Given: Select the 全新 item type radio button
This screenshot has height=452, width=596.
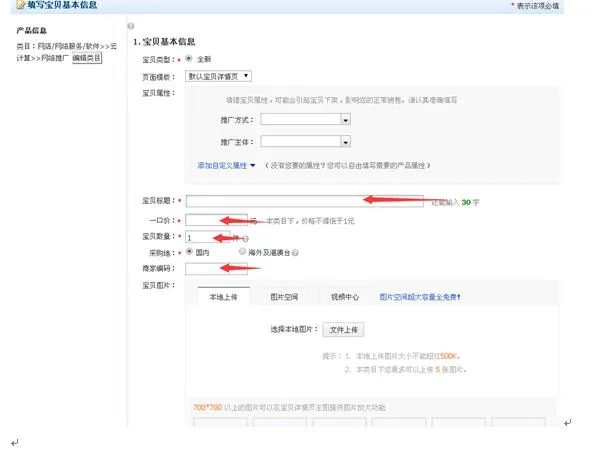Looking at the screenshot, I should 189,59.
